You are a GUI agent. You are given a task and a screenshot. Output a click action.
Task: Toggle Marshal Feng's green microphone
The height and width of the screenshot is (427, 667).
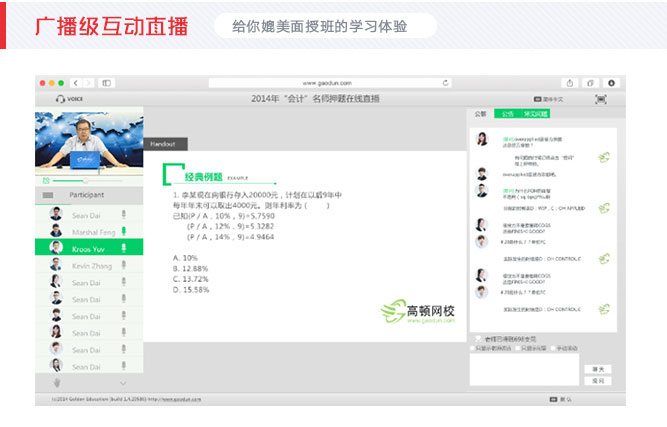click(124, 231)
